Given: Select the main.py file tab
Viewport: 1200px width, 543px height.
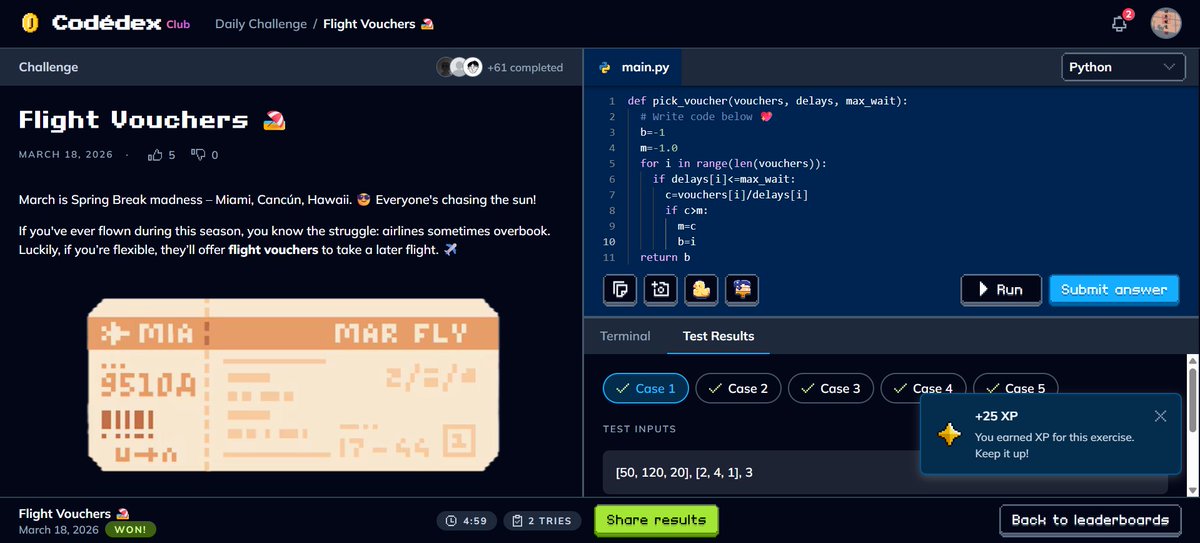Looking at the screenshot, I should pos(633,68).
